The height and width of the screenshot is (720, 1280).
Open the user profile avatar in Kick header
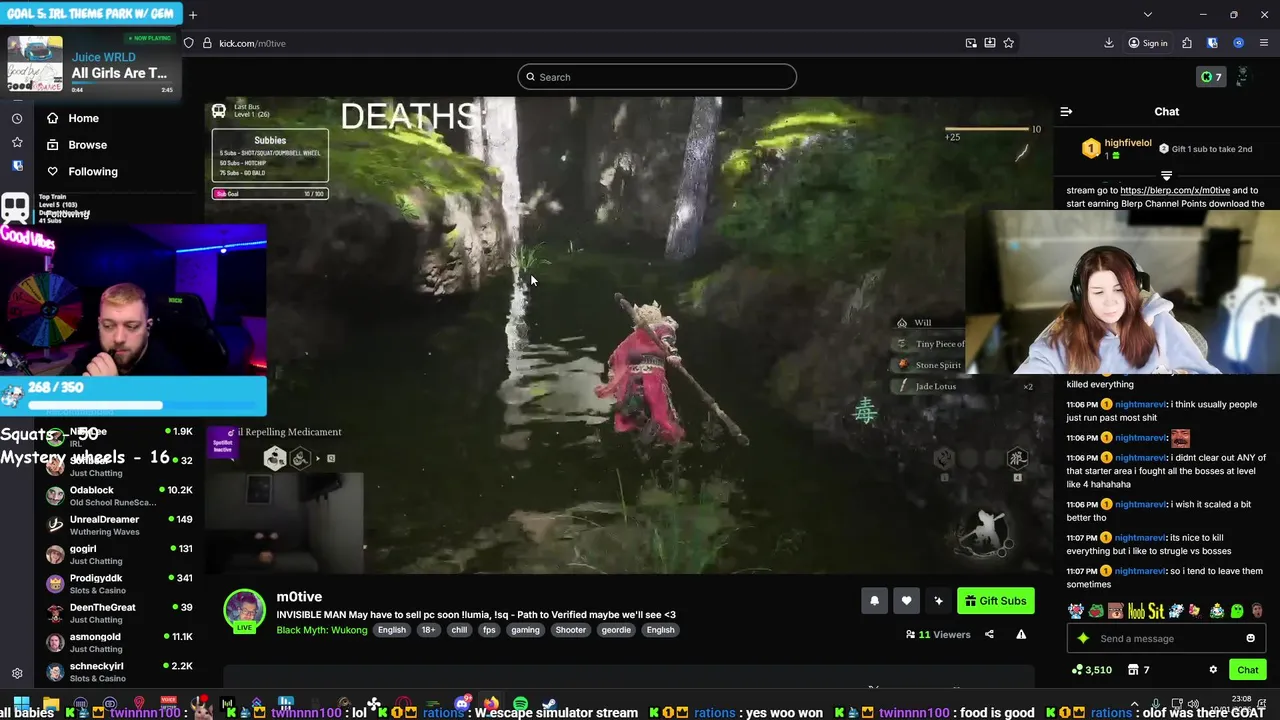tap(1243, 77)
